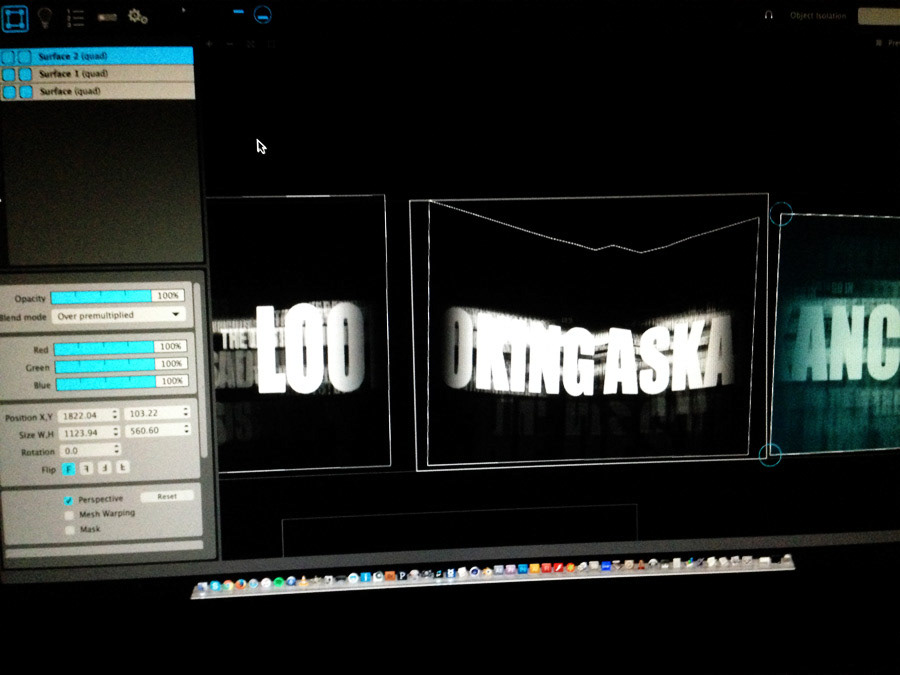Click the Position Y stepper arrows
This screenshot has height=675, width=900.
pyautogui.click(x=186, y=412)
